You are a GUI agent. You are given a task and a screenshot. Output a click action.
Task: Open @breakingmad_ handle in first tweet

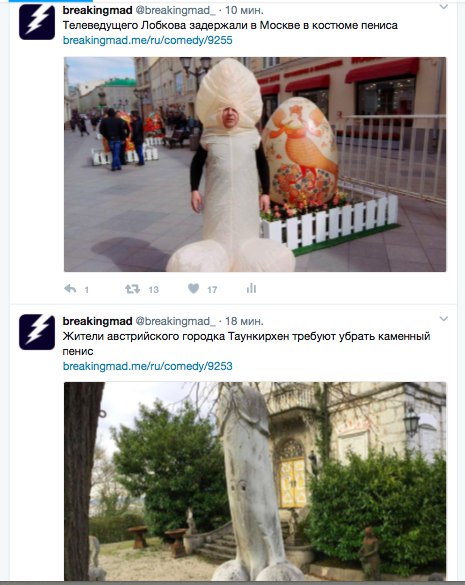(175, 10)
